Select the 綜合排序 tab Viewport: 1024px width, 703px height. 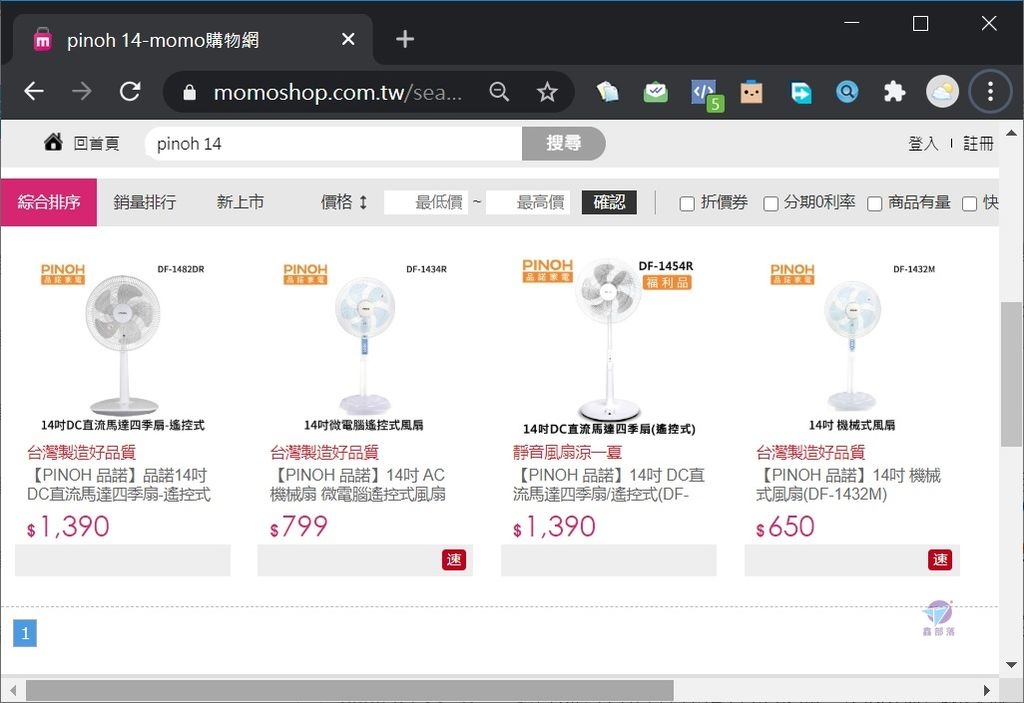49,203
